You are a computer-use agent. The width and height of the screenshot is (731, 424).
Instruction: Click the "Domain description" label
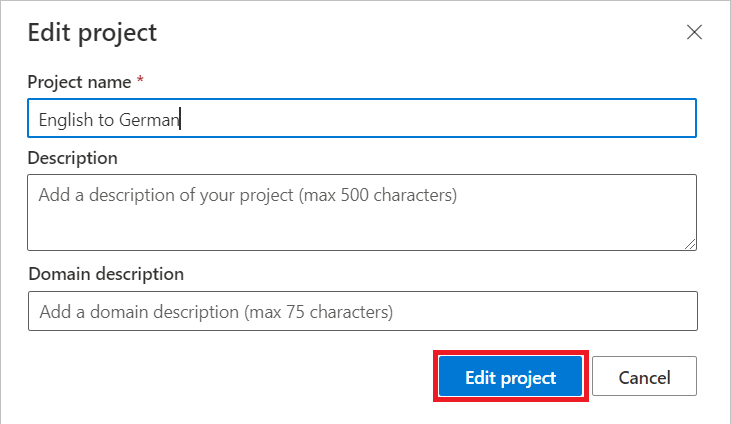(106, 274)
